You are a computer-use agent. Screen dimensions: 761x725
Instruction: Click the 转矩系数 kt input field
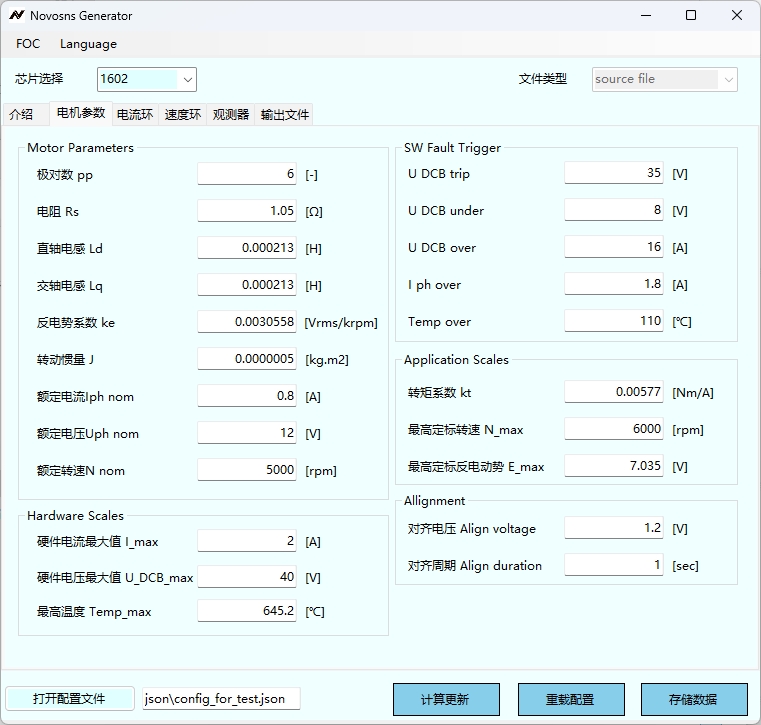tap(614, 392)
